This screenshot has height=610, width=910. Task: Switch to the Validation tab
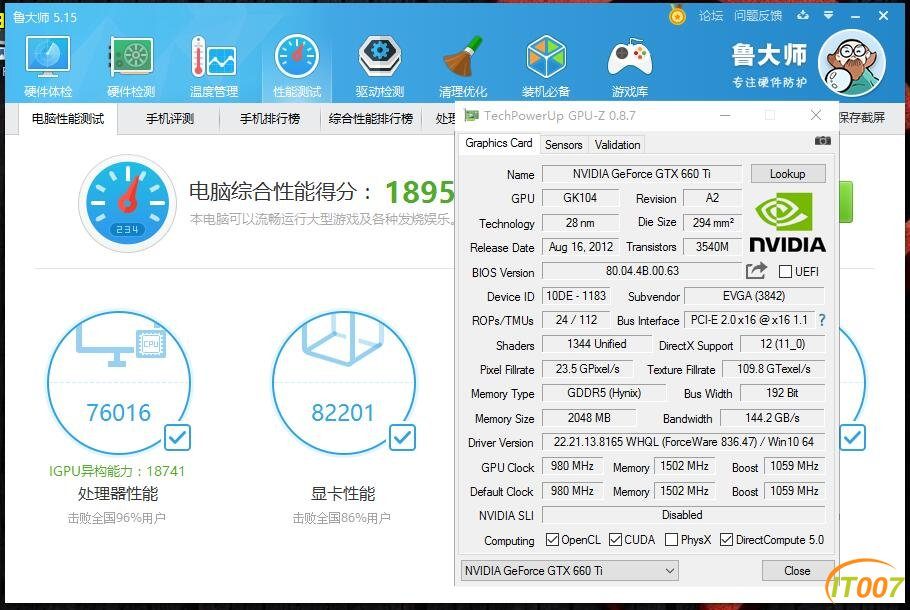pyautogui.click(x=618, y=145)
